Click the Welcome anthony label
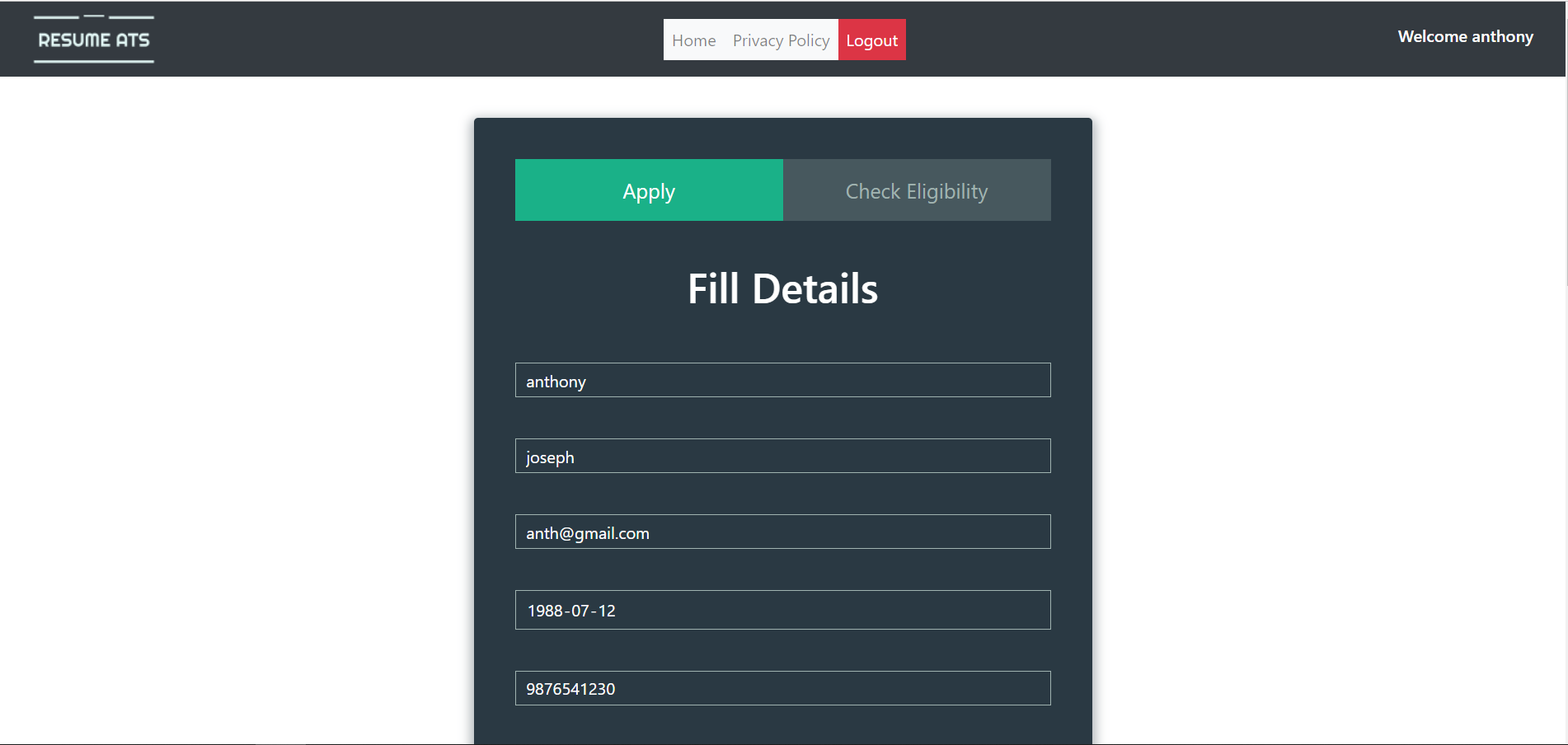Viewport: 1568px width, 745px height. 1465,36
